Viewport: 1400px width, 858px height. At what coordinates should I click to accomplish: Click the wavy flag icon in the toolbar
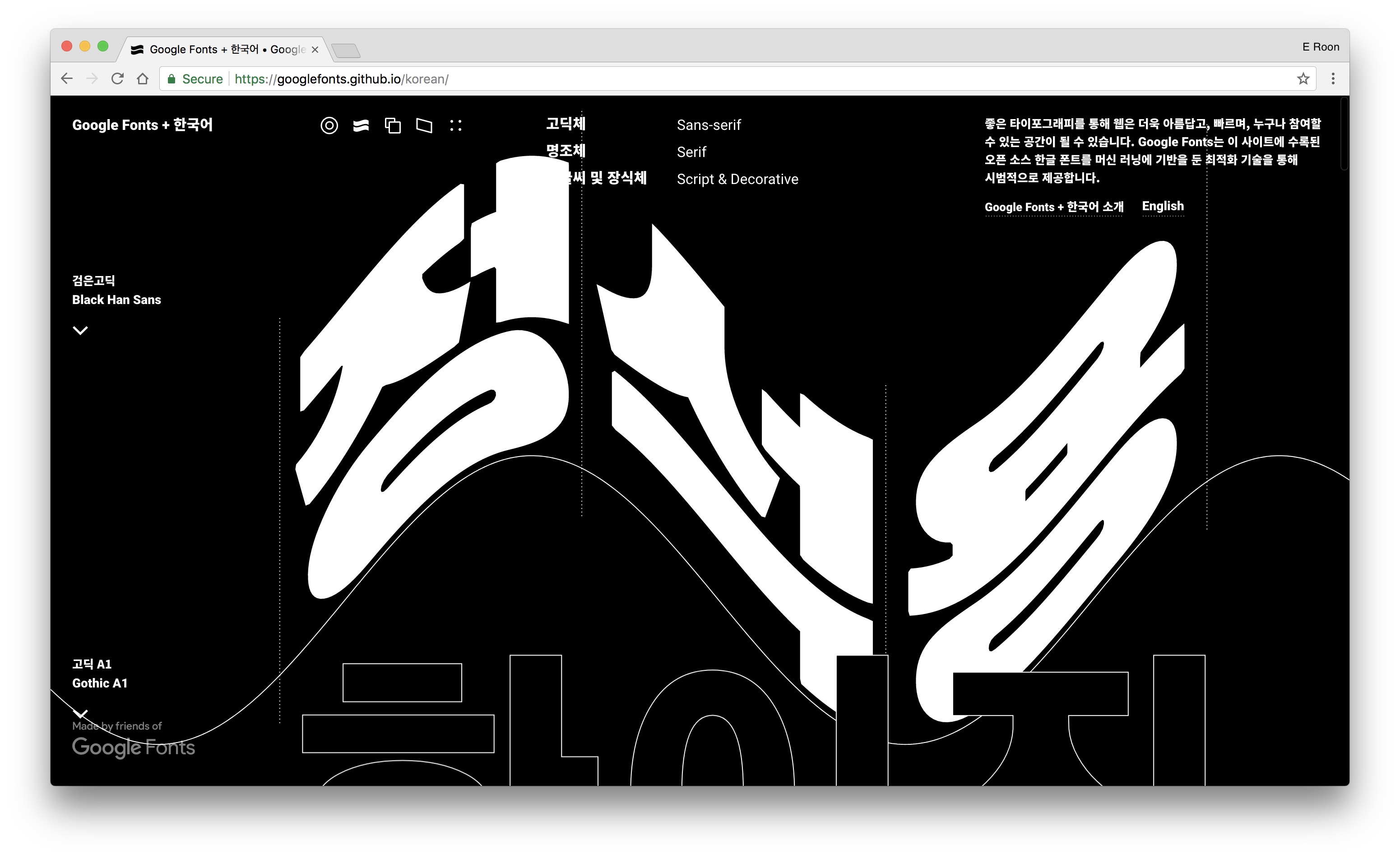click(362, 125)
